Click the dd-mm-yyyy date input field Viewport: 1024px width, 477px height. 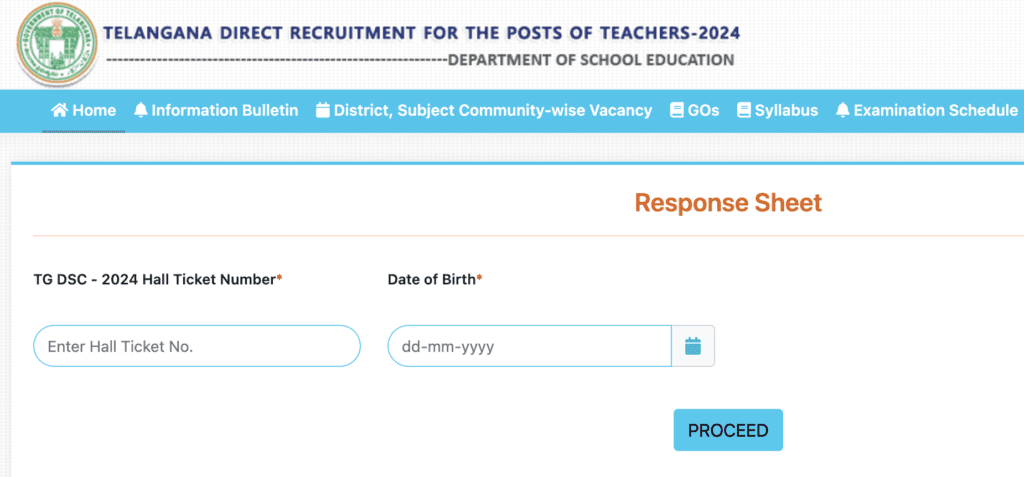529,346
